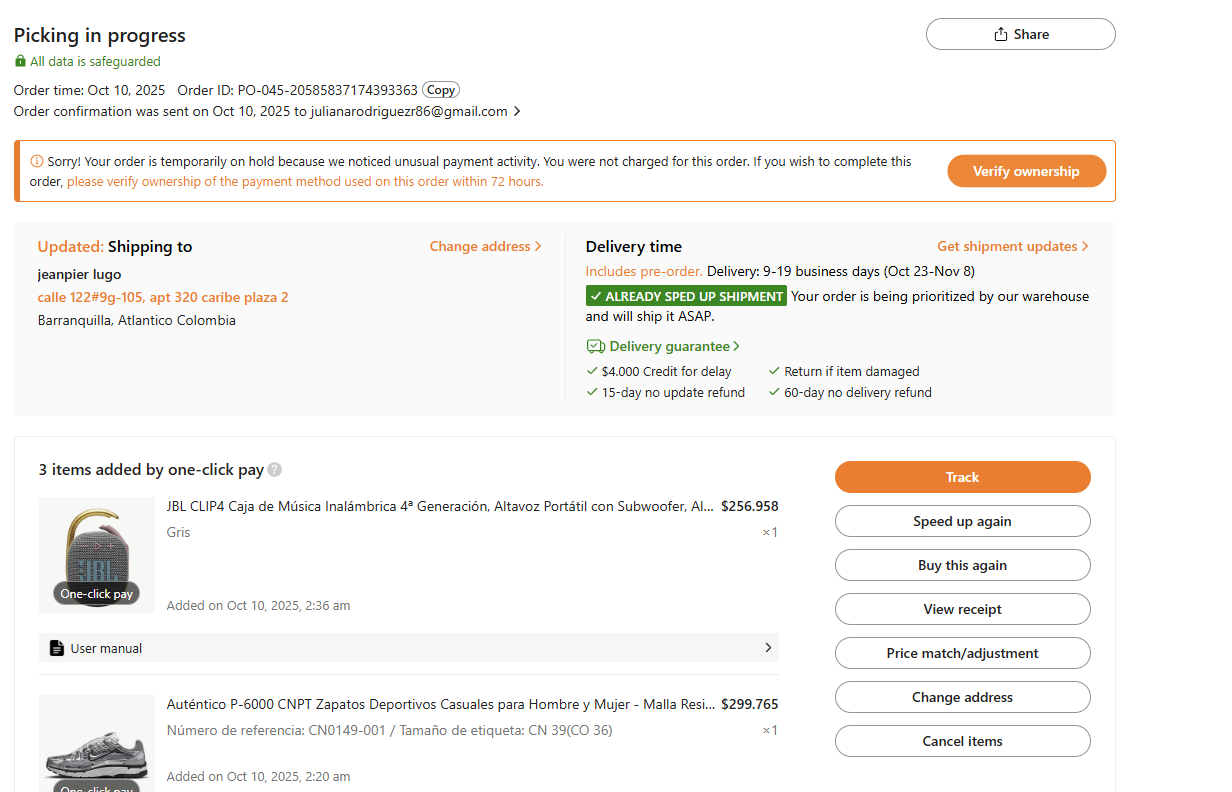Click Change address link in shipping box
The height and width of the screenshot is (792, 1232).
pos(485,246)
